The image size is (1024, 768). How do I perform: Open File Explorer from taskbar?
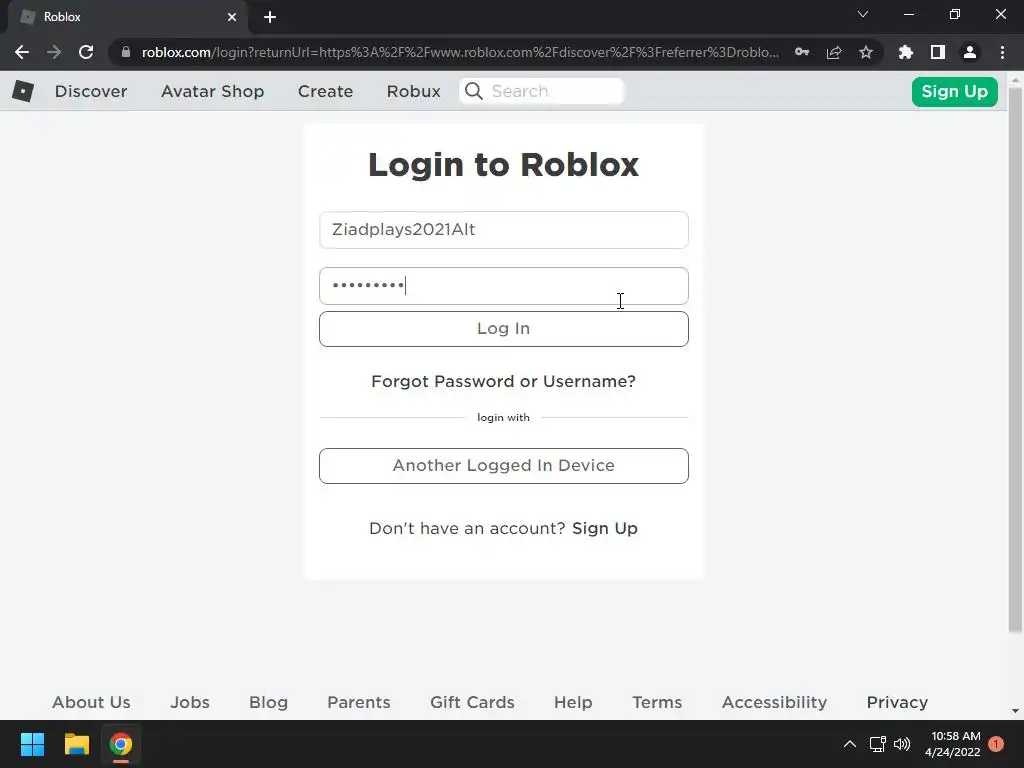pos(76,744)
